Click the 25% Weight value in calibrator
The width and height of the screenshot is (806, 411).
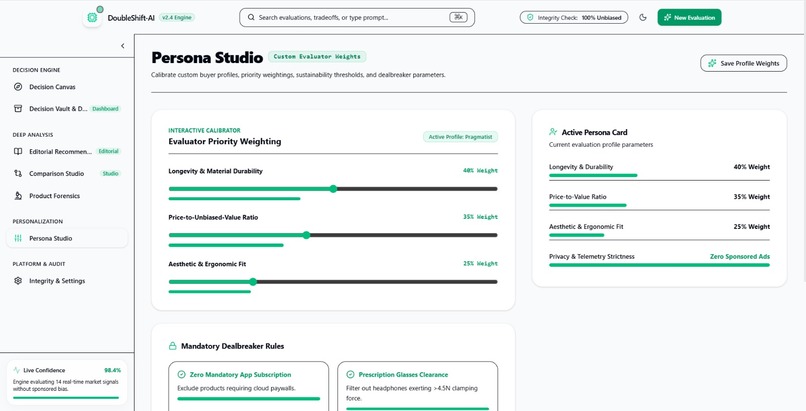pyautogui.click(x=480, y=264)
